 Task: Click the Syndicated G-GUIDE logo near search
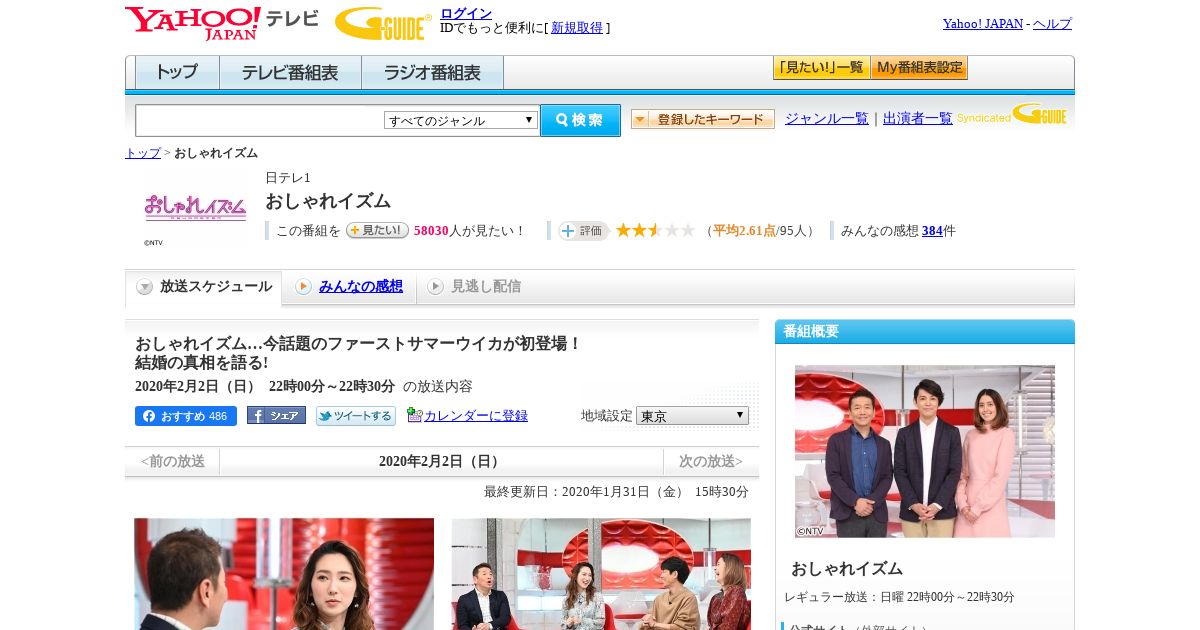(1012, 114)
